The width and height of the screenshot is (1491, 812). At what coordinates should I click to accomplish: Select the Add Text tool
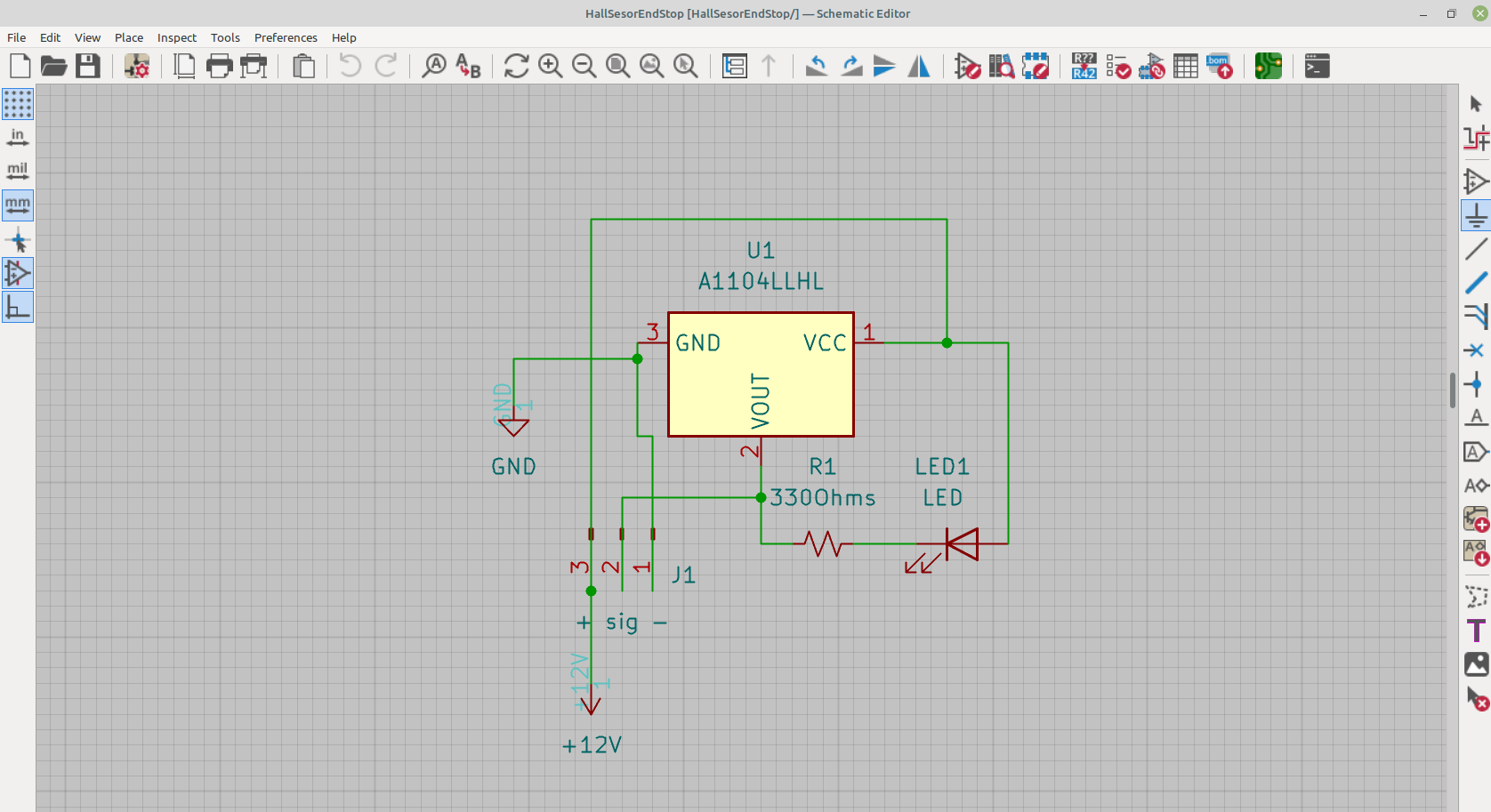click(1474, 630)
